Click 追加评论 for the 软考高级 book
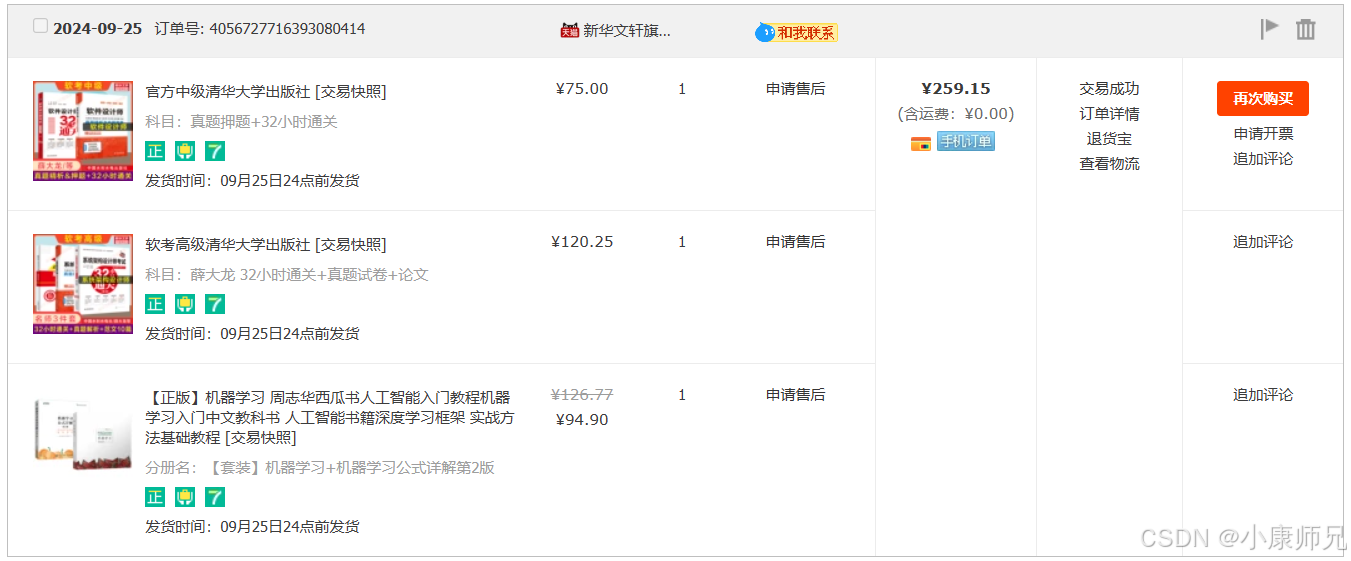Screen dimensions: 1351x561 coord(1263,242)
